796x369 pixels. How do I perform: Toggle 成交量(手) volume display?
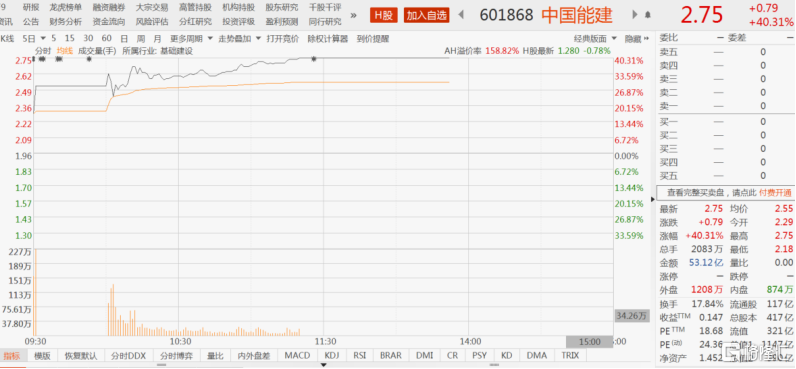pos(97,51)
